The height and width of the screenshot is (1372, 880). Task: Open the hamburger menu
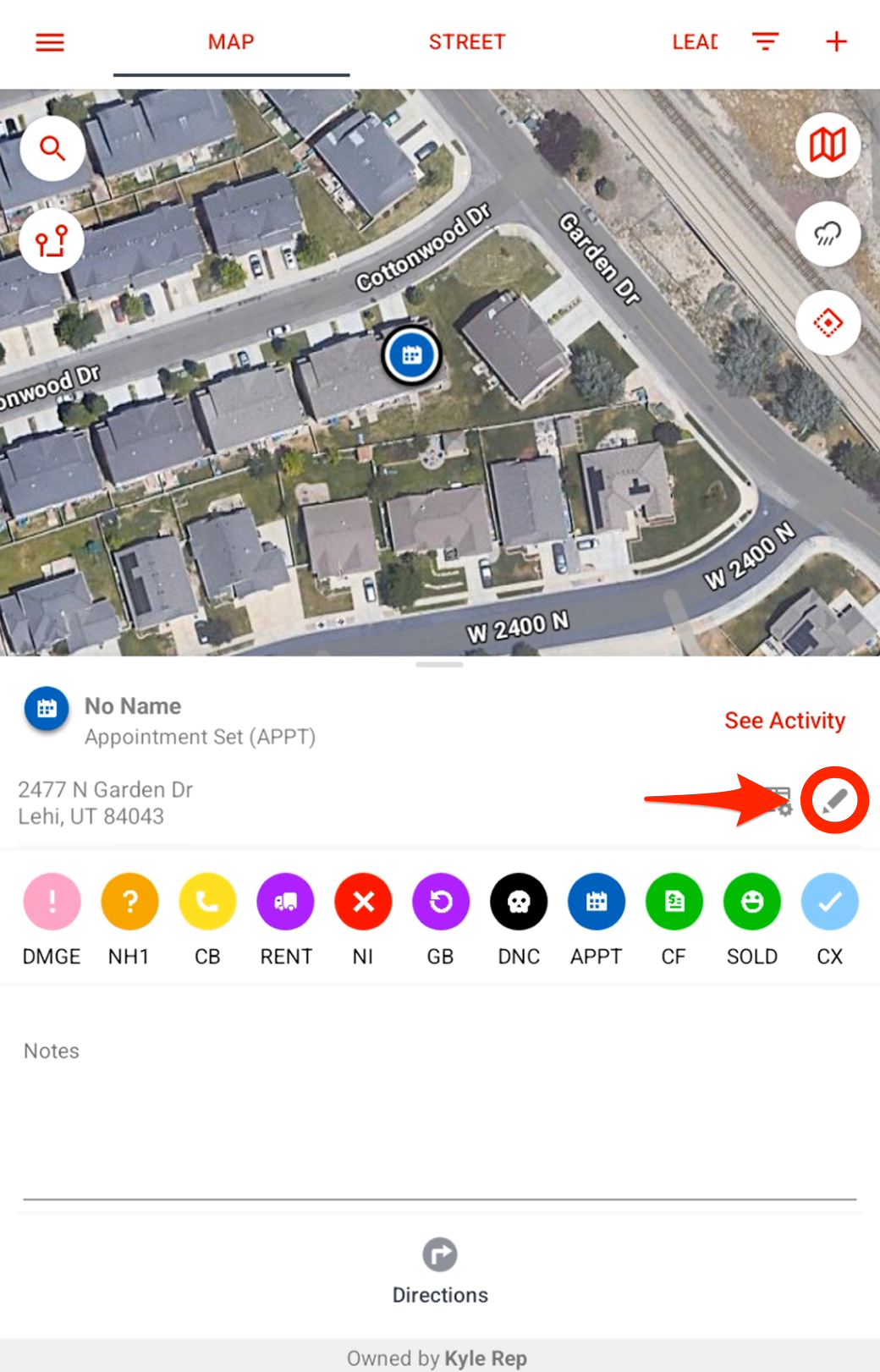50,42
